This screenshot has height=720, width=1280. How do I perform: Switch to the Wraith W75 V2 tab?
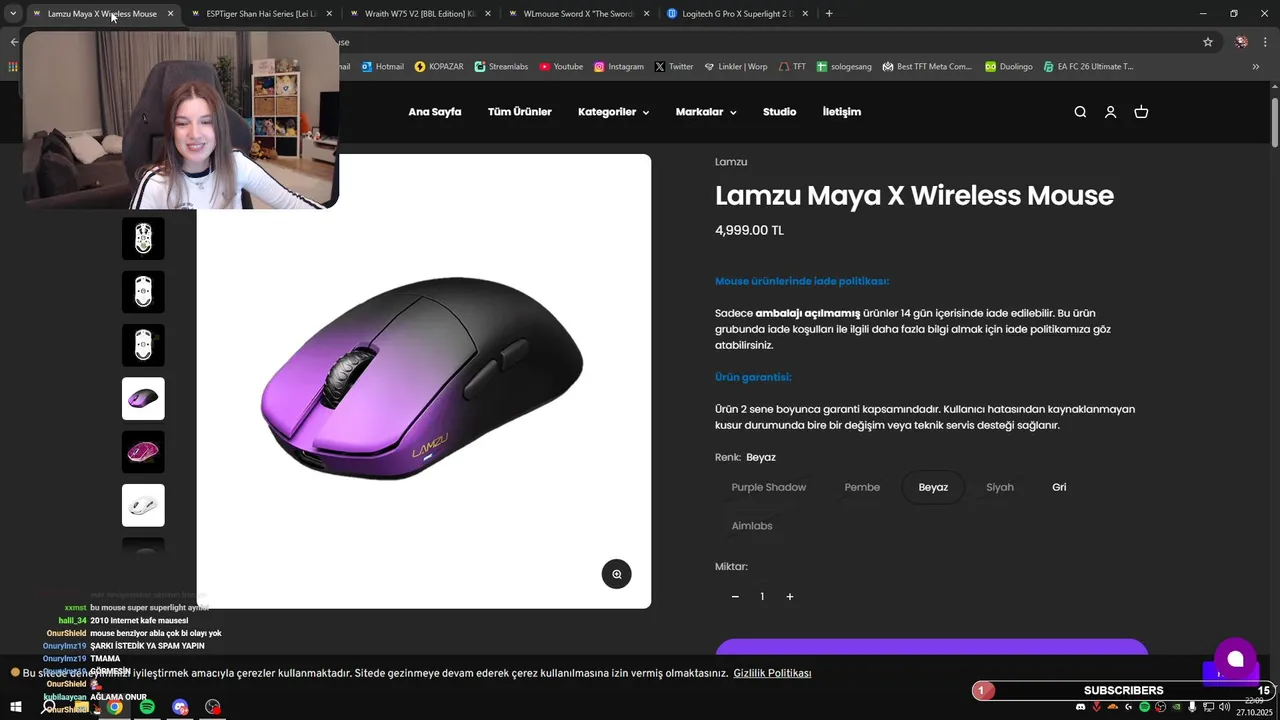[417, 14]
